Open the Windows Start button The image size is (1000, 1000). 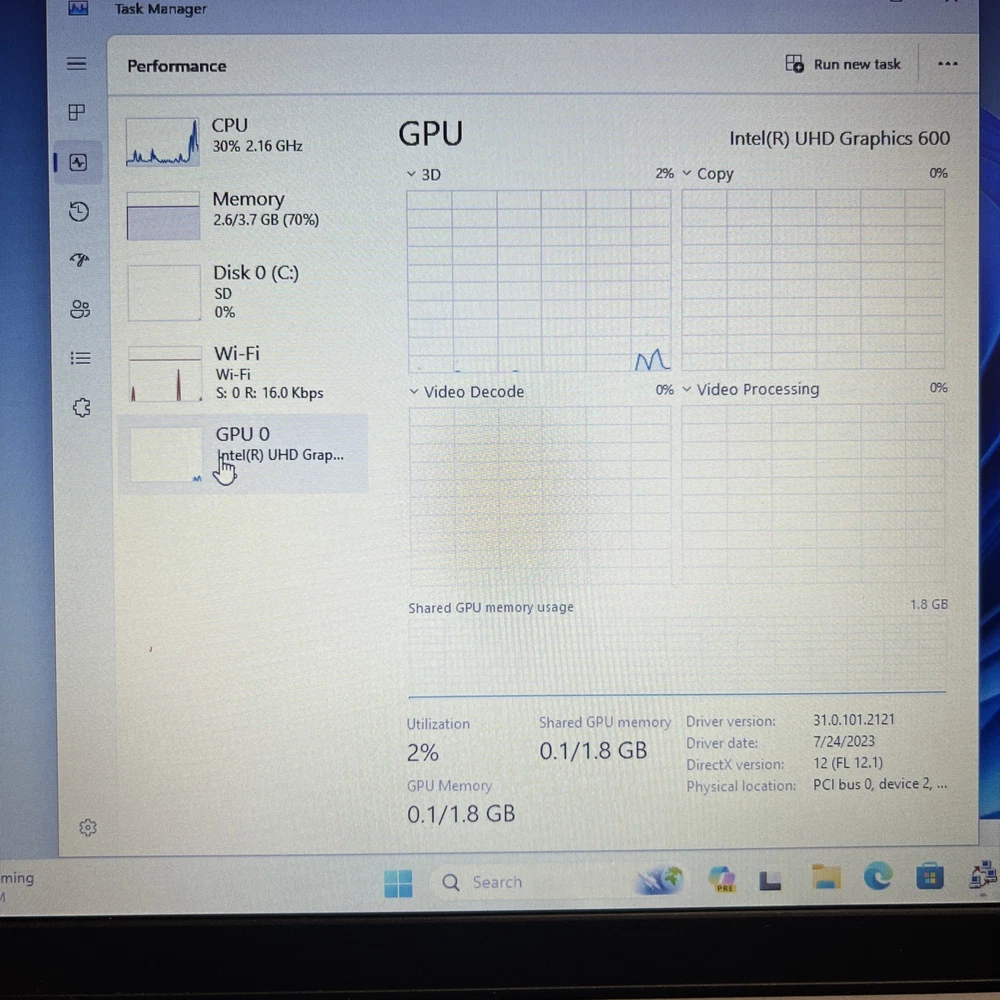point(398,883)
